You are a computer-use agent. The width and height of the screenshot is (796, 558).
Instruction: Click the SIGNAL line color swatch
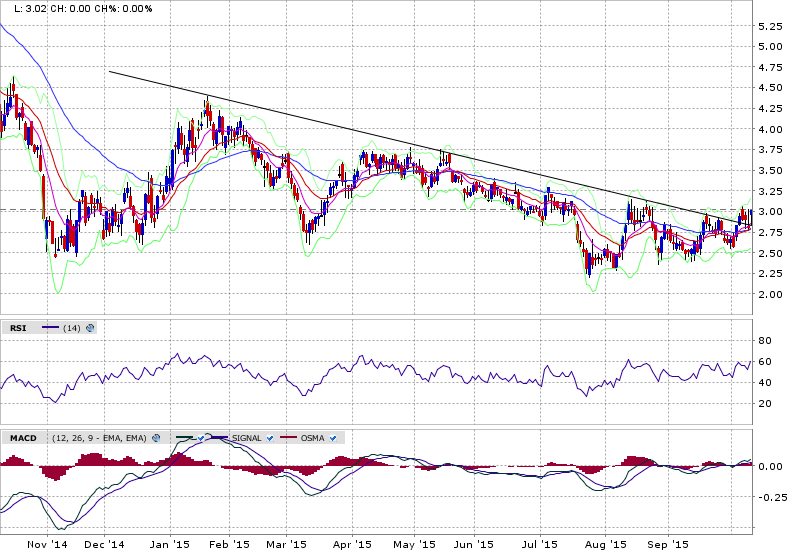[220, 438]
